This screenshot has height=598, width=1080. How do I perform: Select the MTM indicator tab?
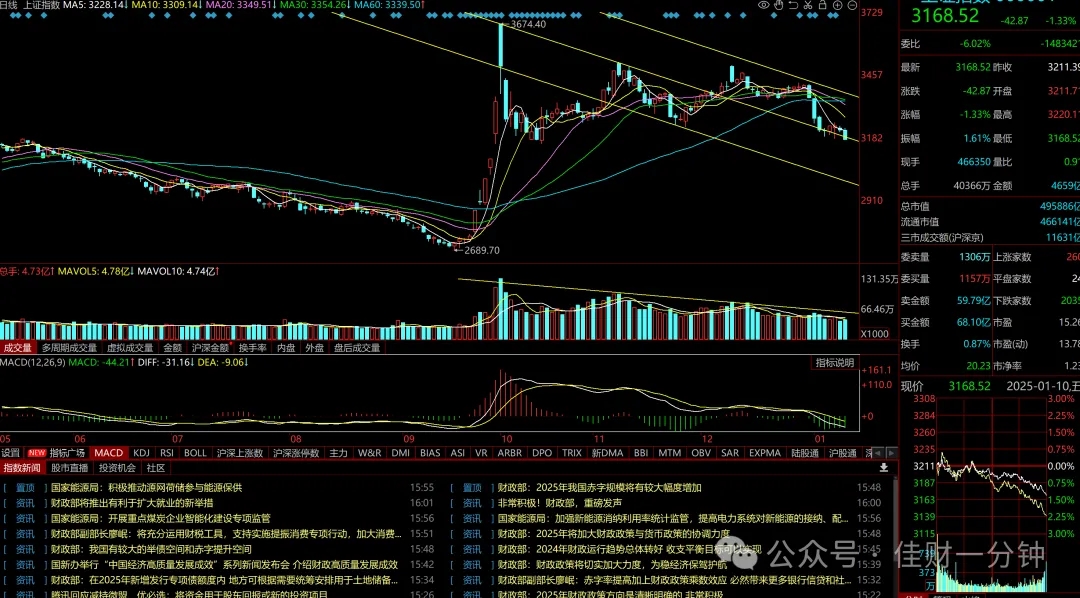pos(669,453)
